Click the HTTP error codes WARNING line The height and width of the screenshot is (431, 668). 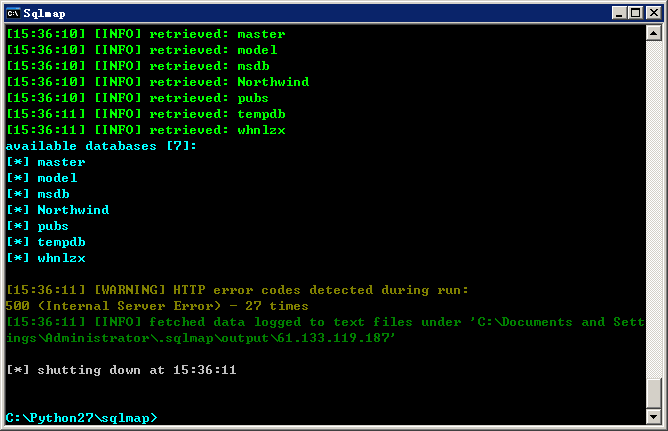click(x=237, y=290)
